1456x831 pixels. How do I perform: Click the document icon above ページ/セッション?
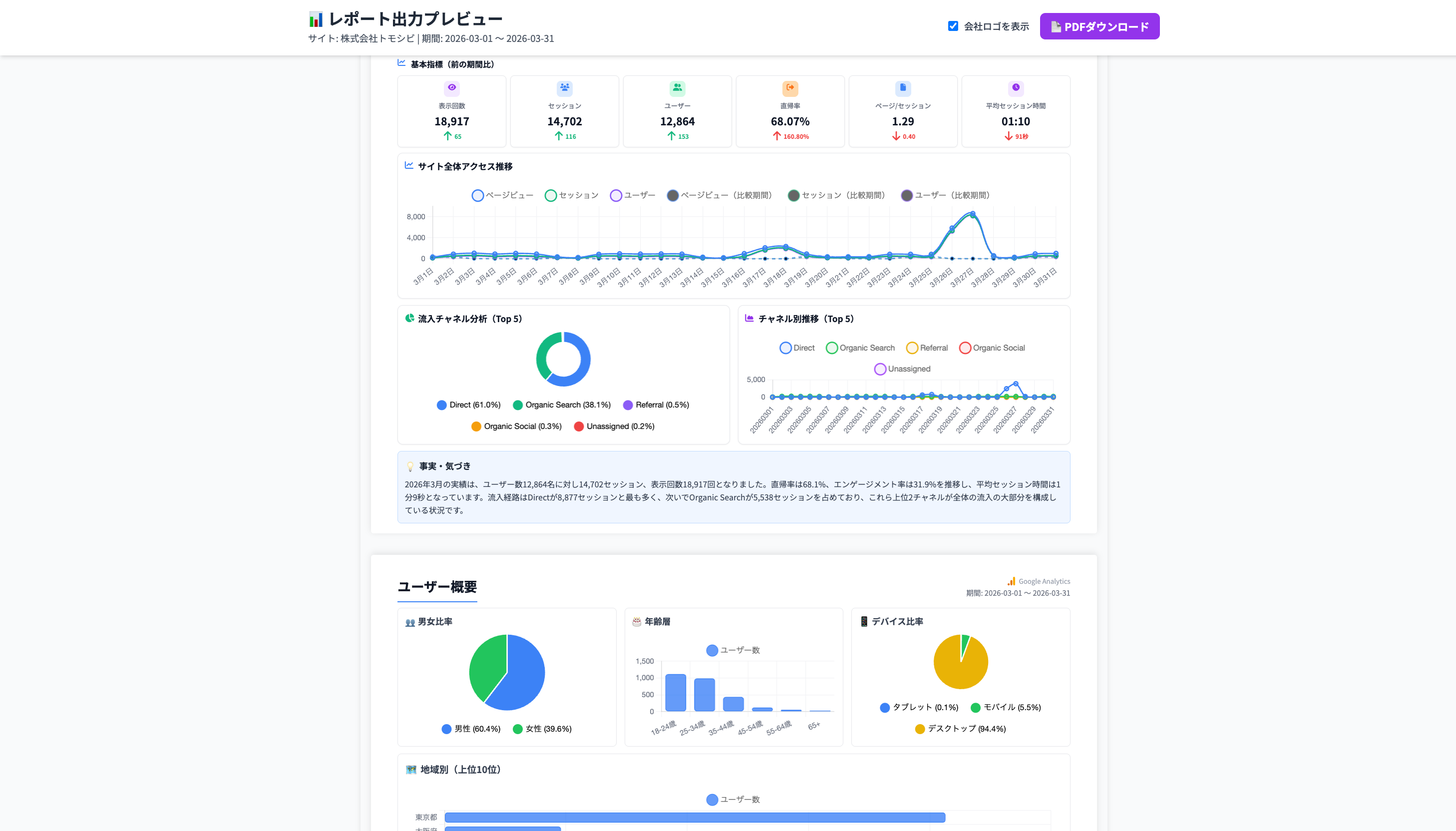click(903, 87)
